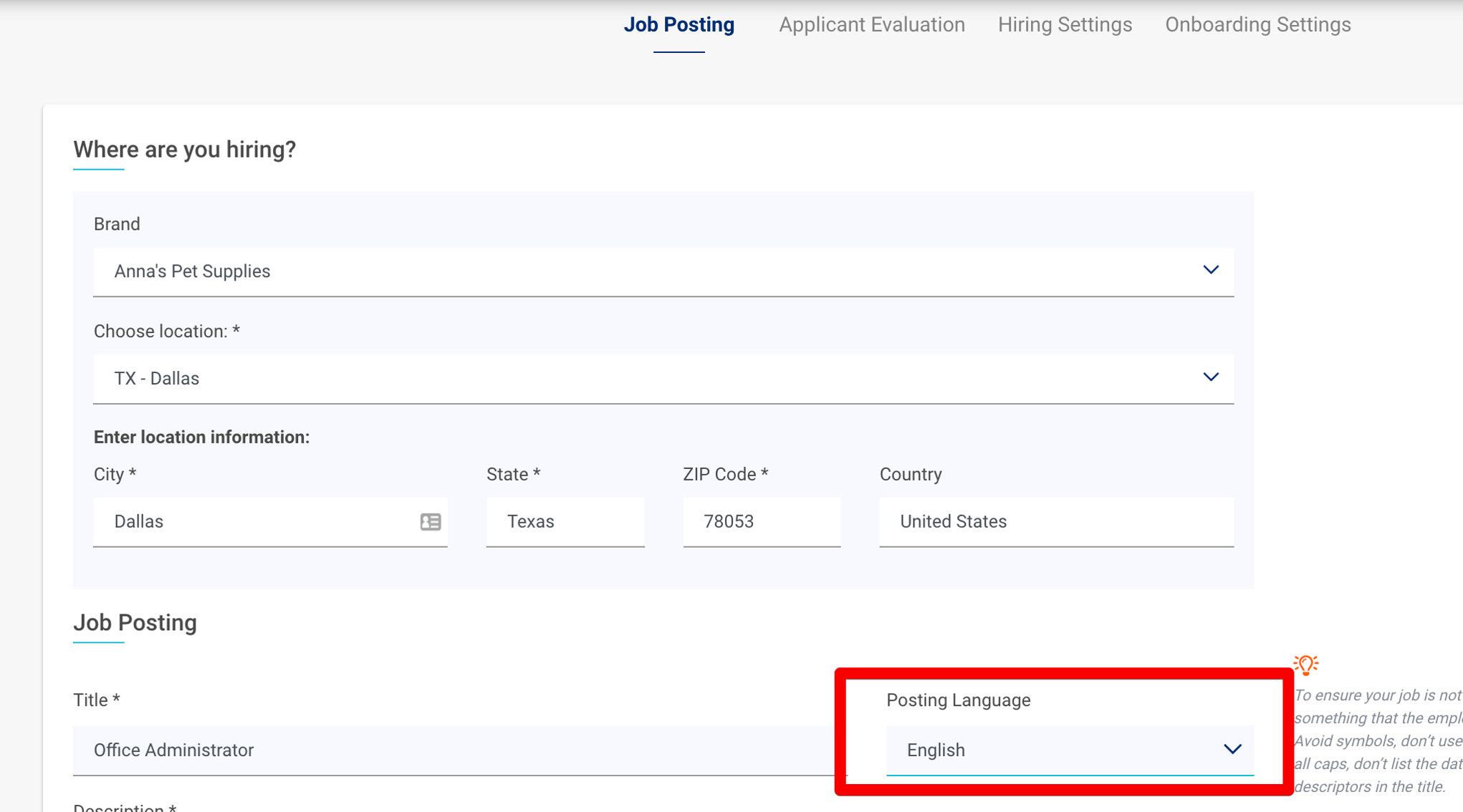Click the State field containing Texas
The width and height of the screenshot is (1463, 812).
pos(565,522)
